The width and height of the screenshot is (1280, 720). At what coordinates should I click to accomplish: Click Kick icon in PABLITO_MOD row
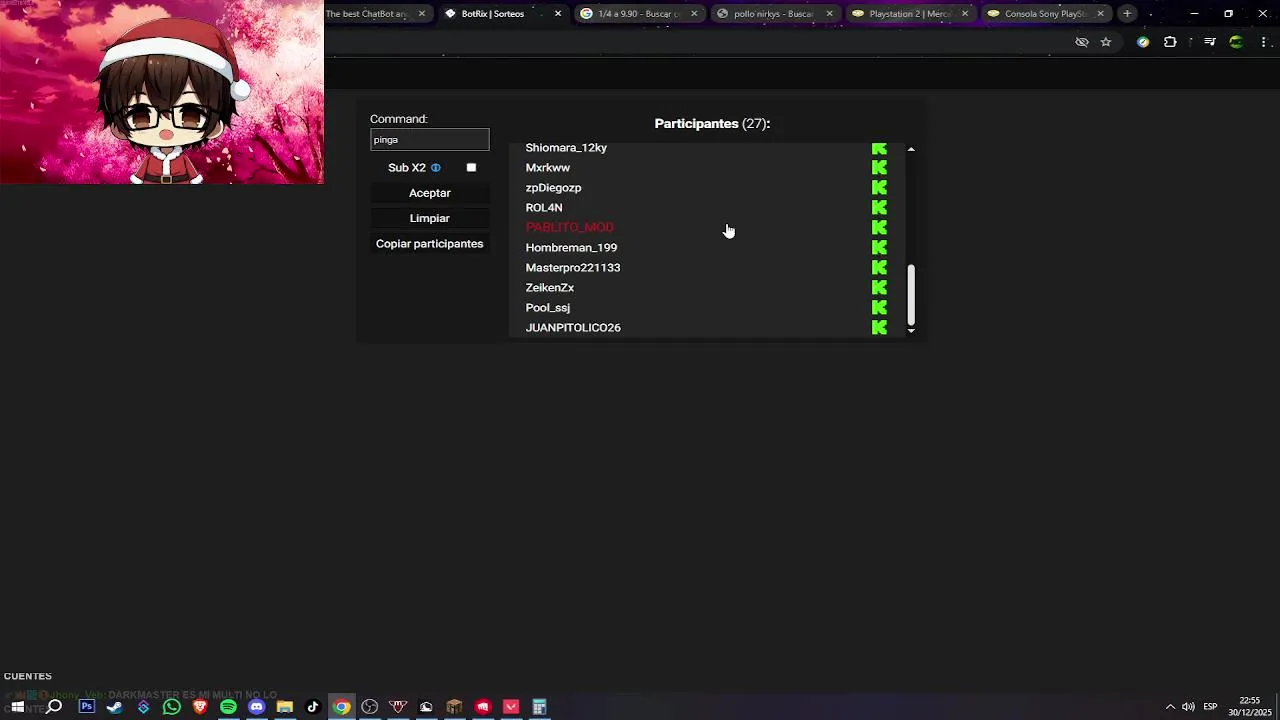pos(879,228)
